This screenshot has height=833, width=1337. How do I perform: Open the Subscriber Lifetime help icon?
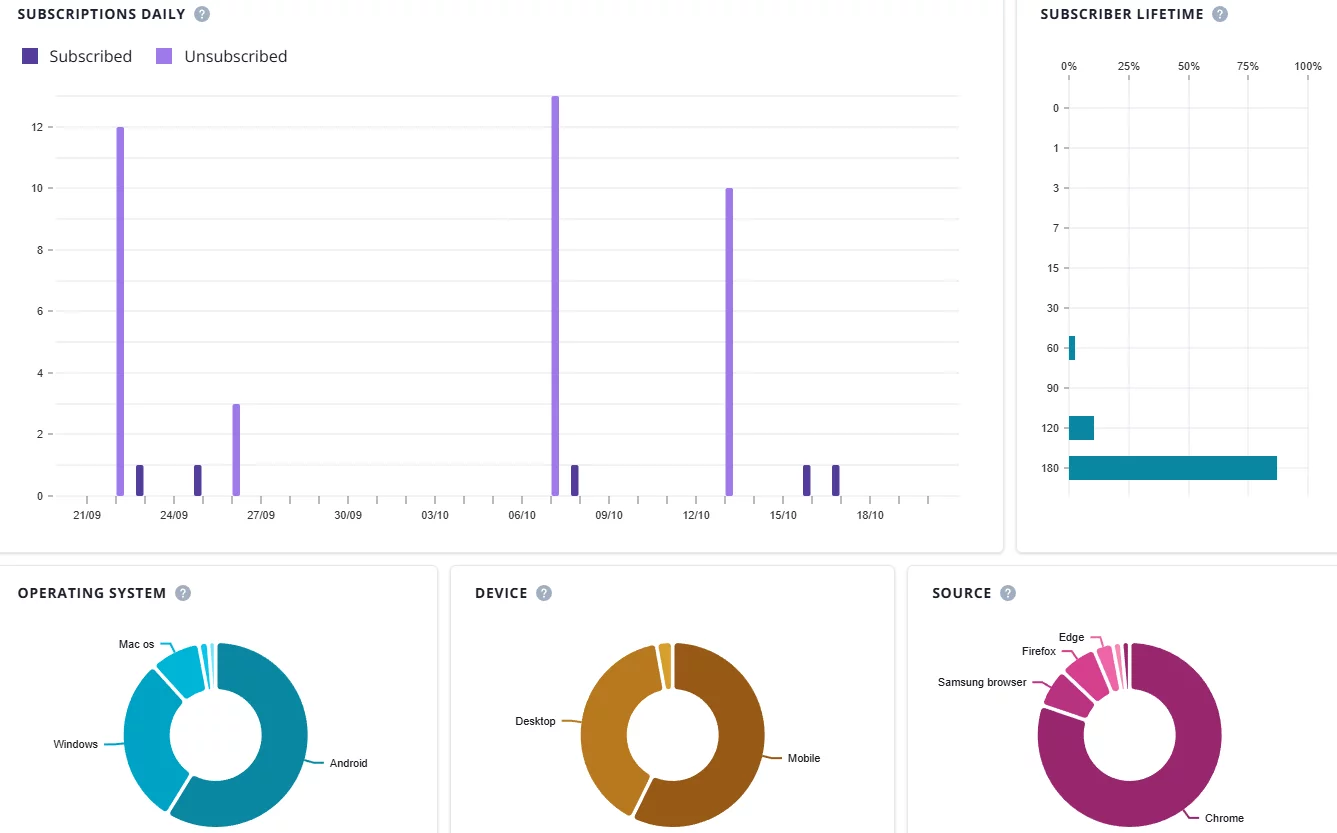(1219, 14)
